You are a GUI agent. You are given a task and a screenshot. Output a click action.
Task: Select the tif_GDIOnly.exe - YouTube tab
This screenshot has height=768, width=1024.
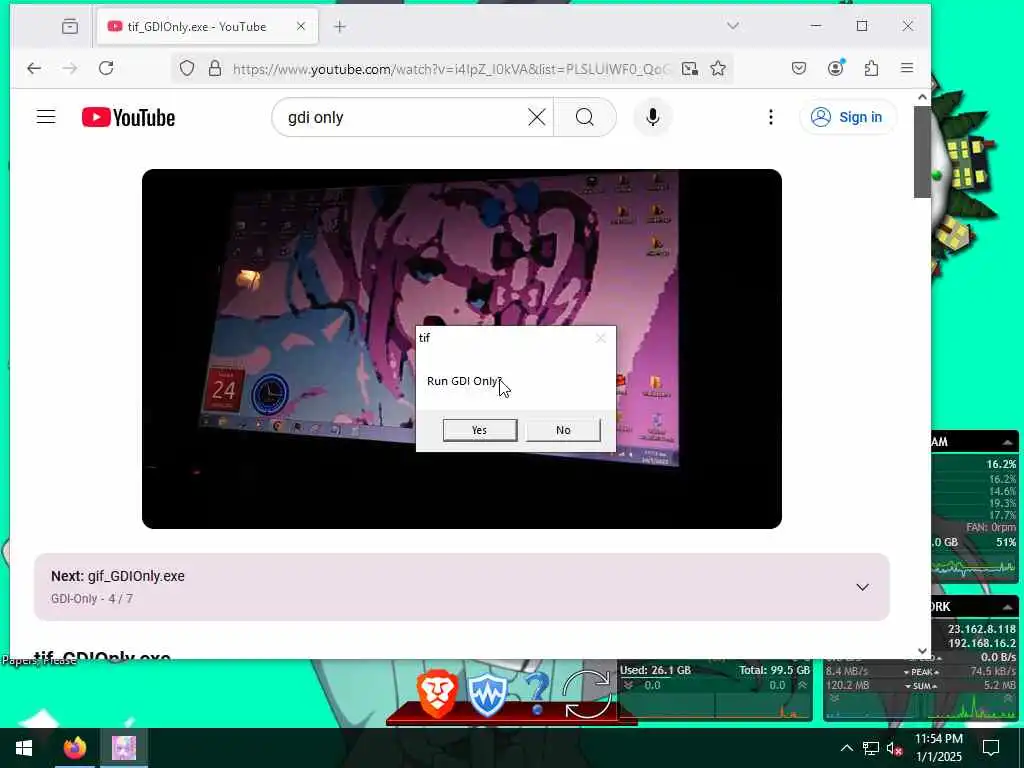tap(207, 27)
